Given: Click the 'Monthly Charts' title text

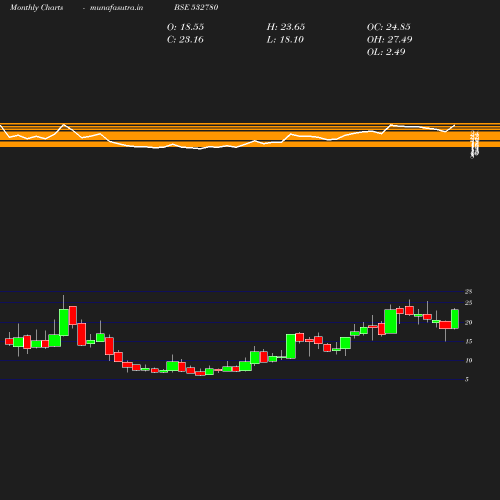Looking at the screenshot, I should (x=36, y=7).
